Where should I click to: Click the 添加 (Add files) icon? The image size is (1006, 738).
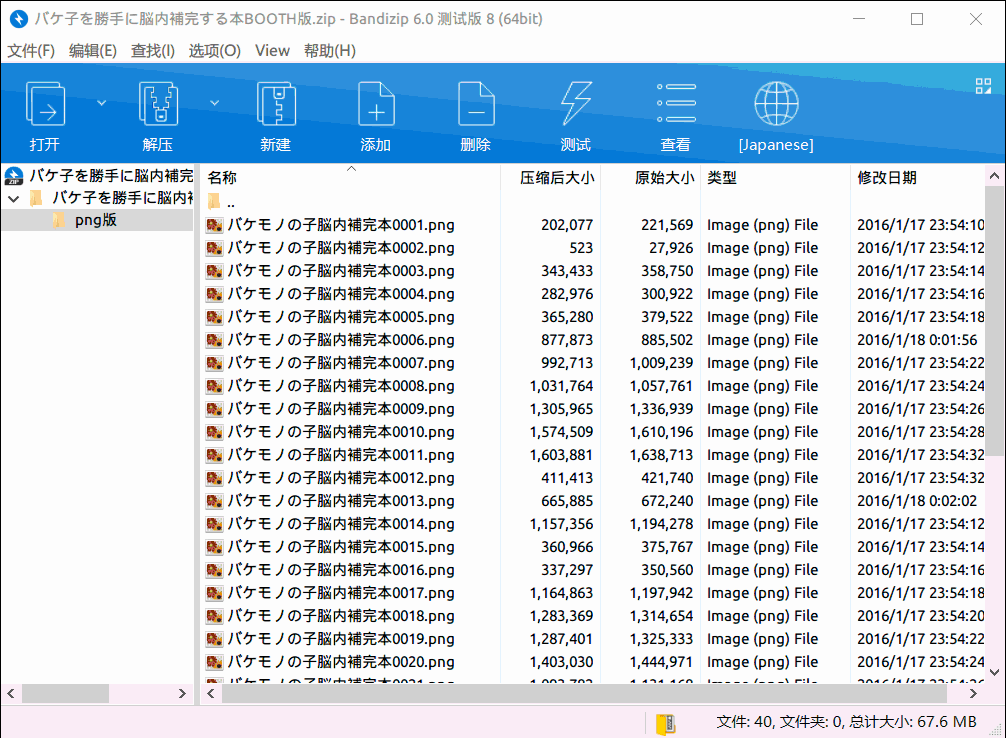tap(376, 104)
